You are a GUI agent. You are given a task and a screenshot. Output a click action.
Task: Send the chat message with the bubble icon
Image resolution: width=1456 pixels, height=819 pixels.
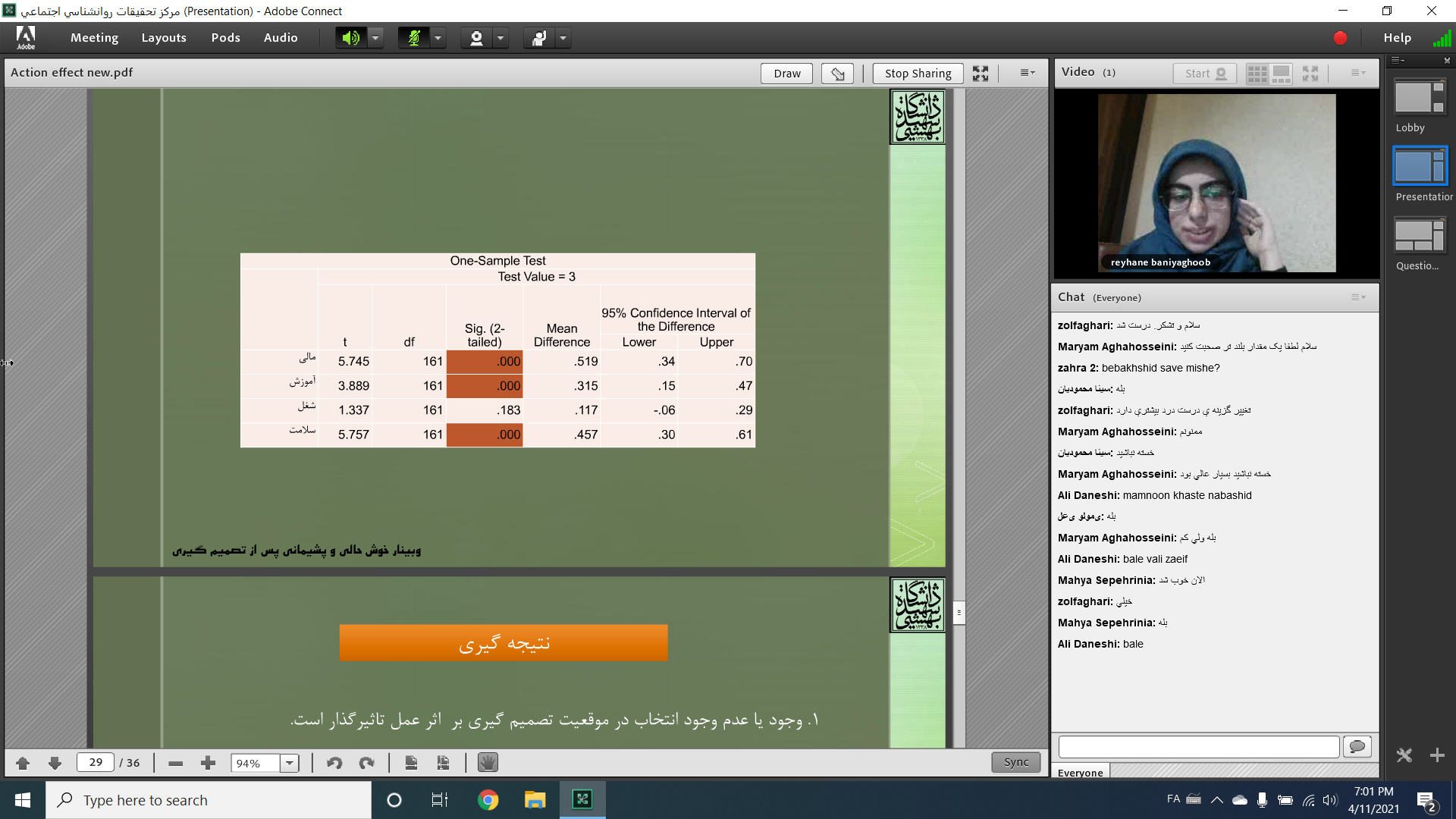click(1357, 747)
